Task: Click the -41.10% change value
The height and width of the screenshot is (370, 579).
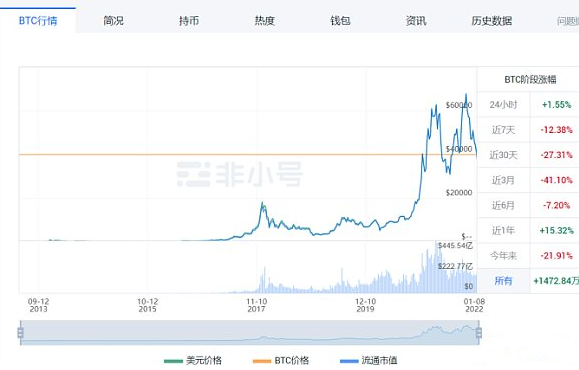Action: [x=556, y=180]
